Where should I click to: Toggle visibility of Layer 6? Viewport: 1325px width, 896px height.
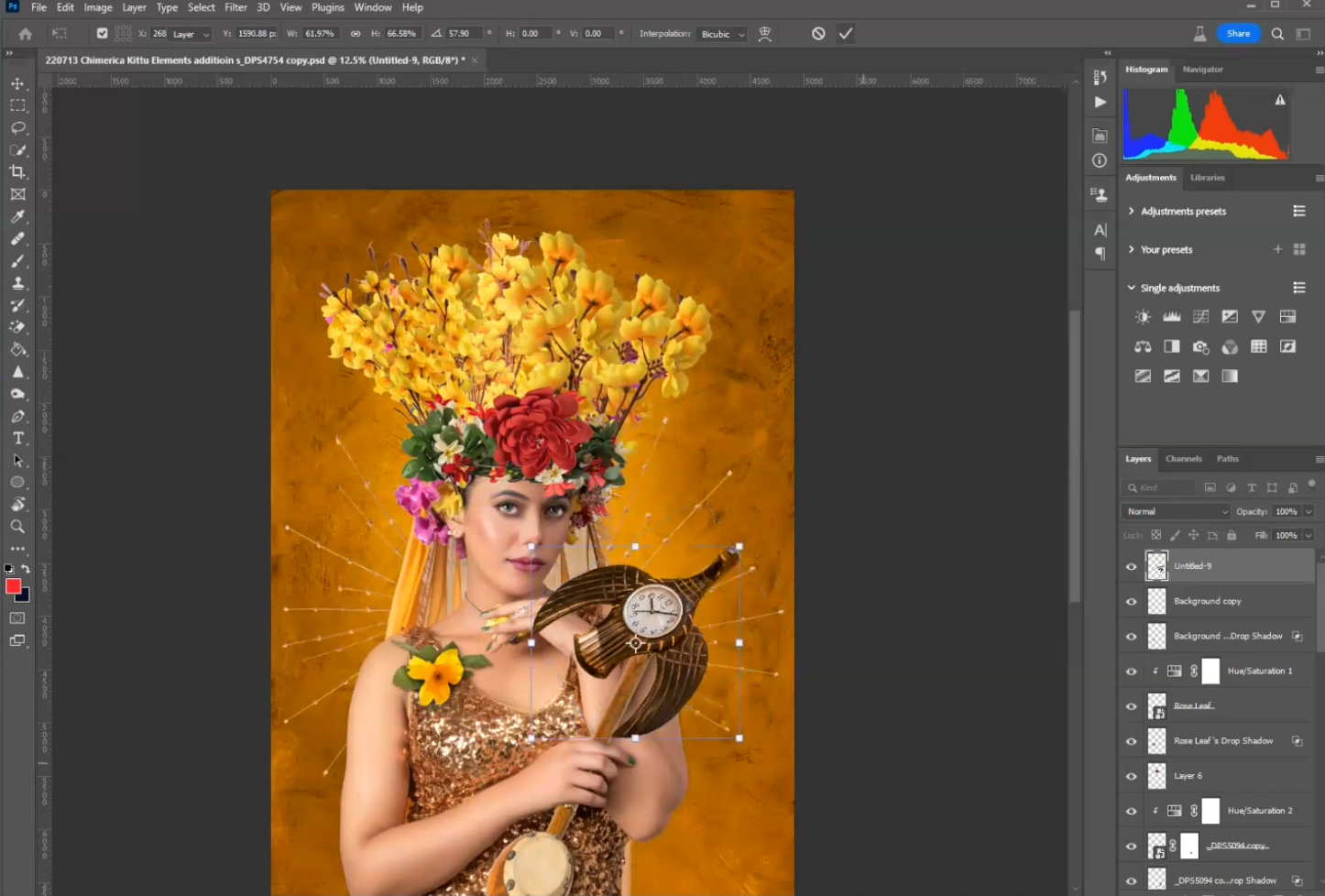(x=1132, y=777)
